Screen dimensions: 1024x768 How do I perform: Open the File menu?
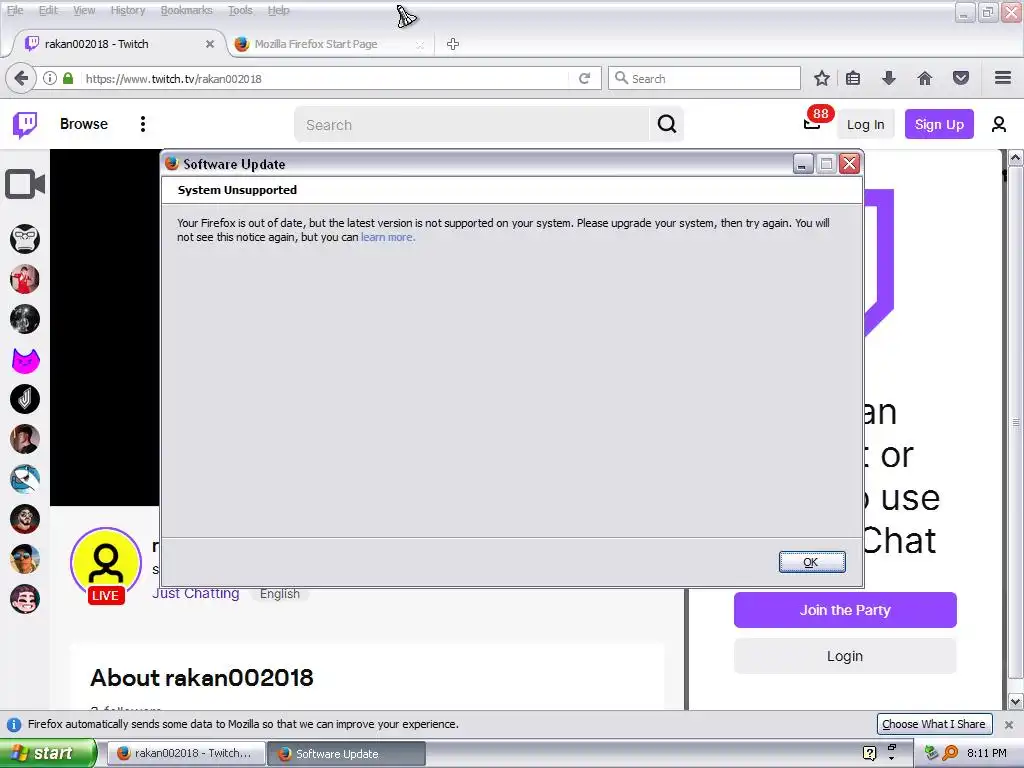point(14,10)
